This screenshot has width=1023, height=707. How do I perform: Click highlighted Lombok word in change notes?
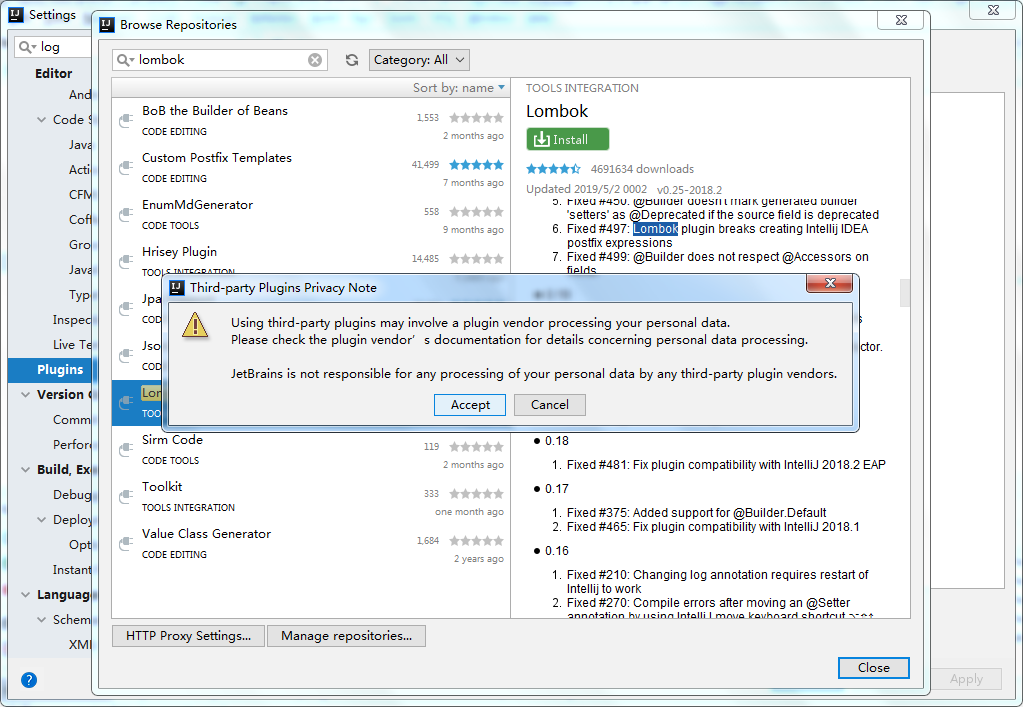(x=655, y=229)
